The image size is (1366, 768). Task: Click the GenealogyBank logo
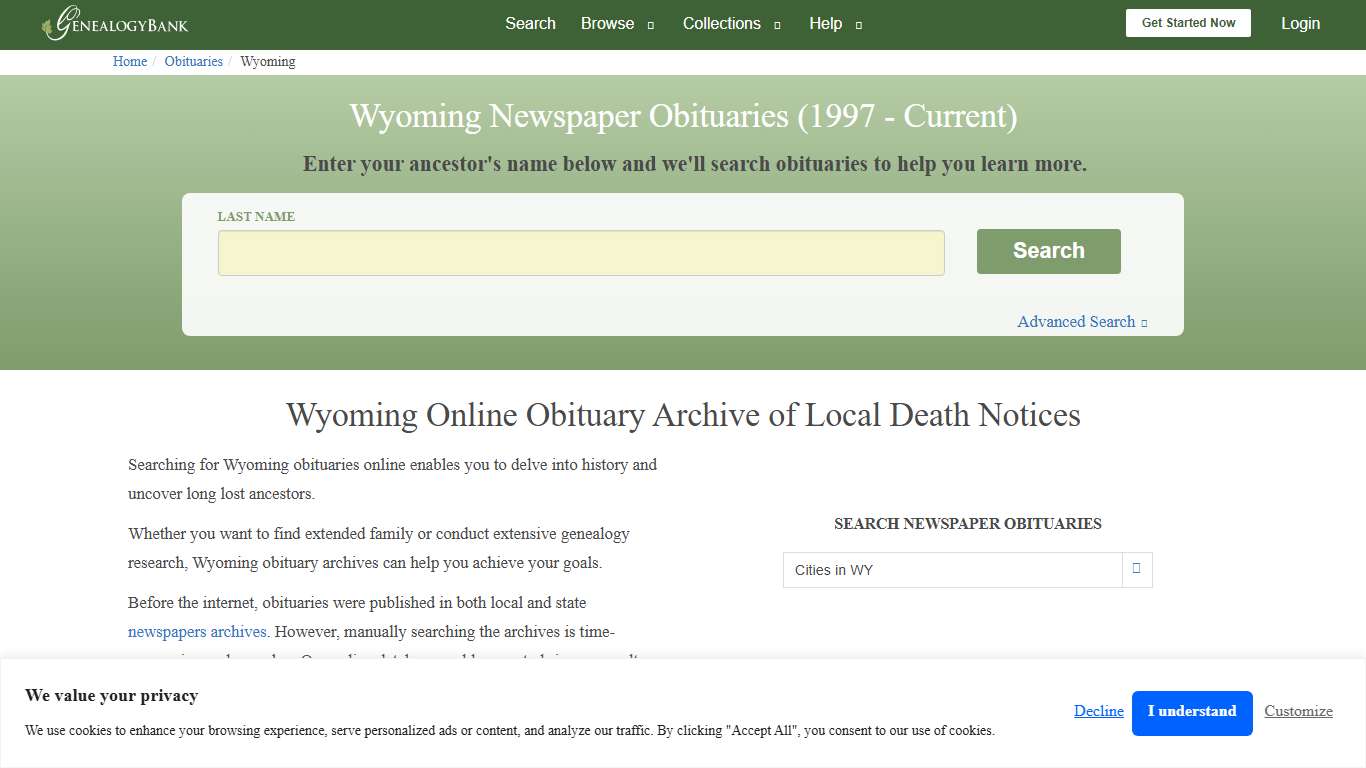[113, 23]
